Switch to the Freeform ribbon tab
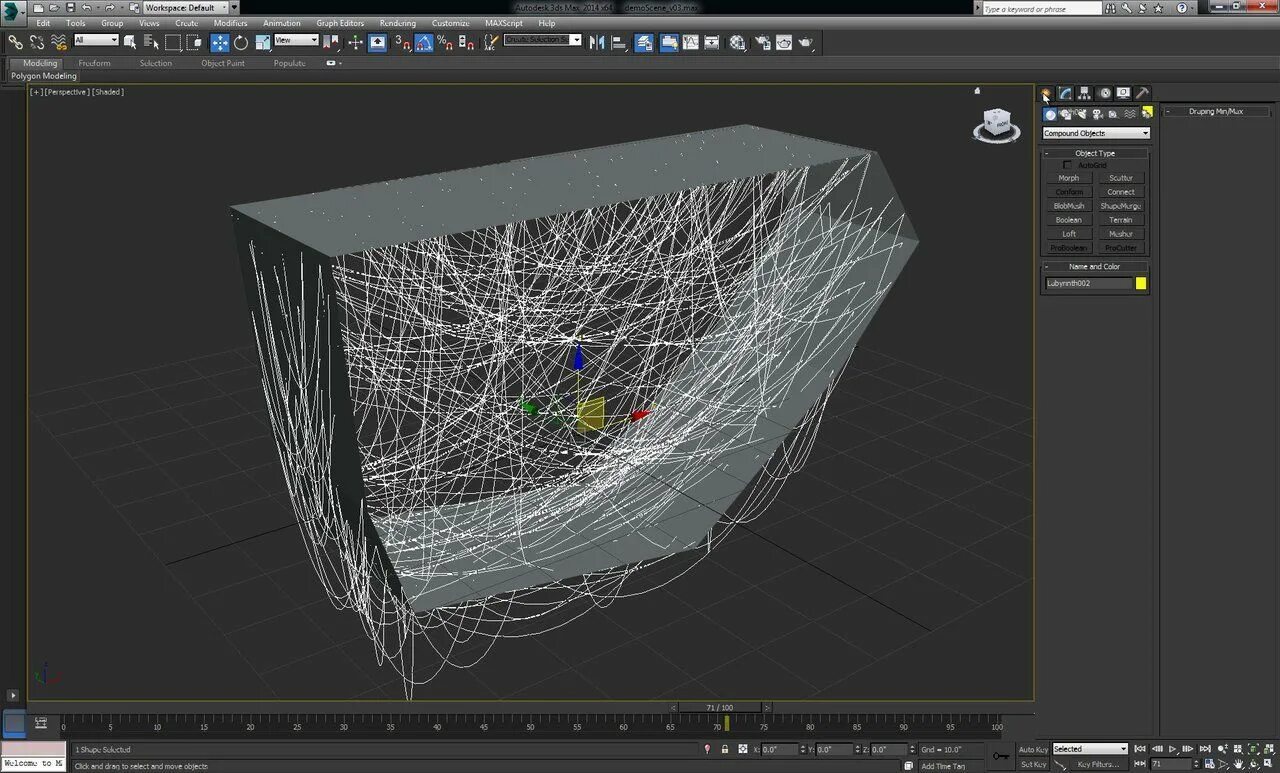The width and height of the screenshot is (1280, 773). (94, 63)
